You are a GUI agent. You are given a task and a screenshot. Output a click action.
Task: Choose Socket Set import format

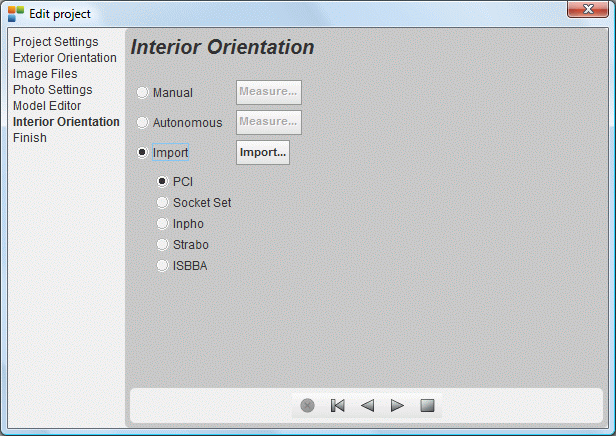coord(162,203)
